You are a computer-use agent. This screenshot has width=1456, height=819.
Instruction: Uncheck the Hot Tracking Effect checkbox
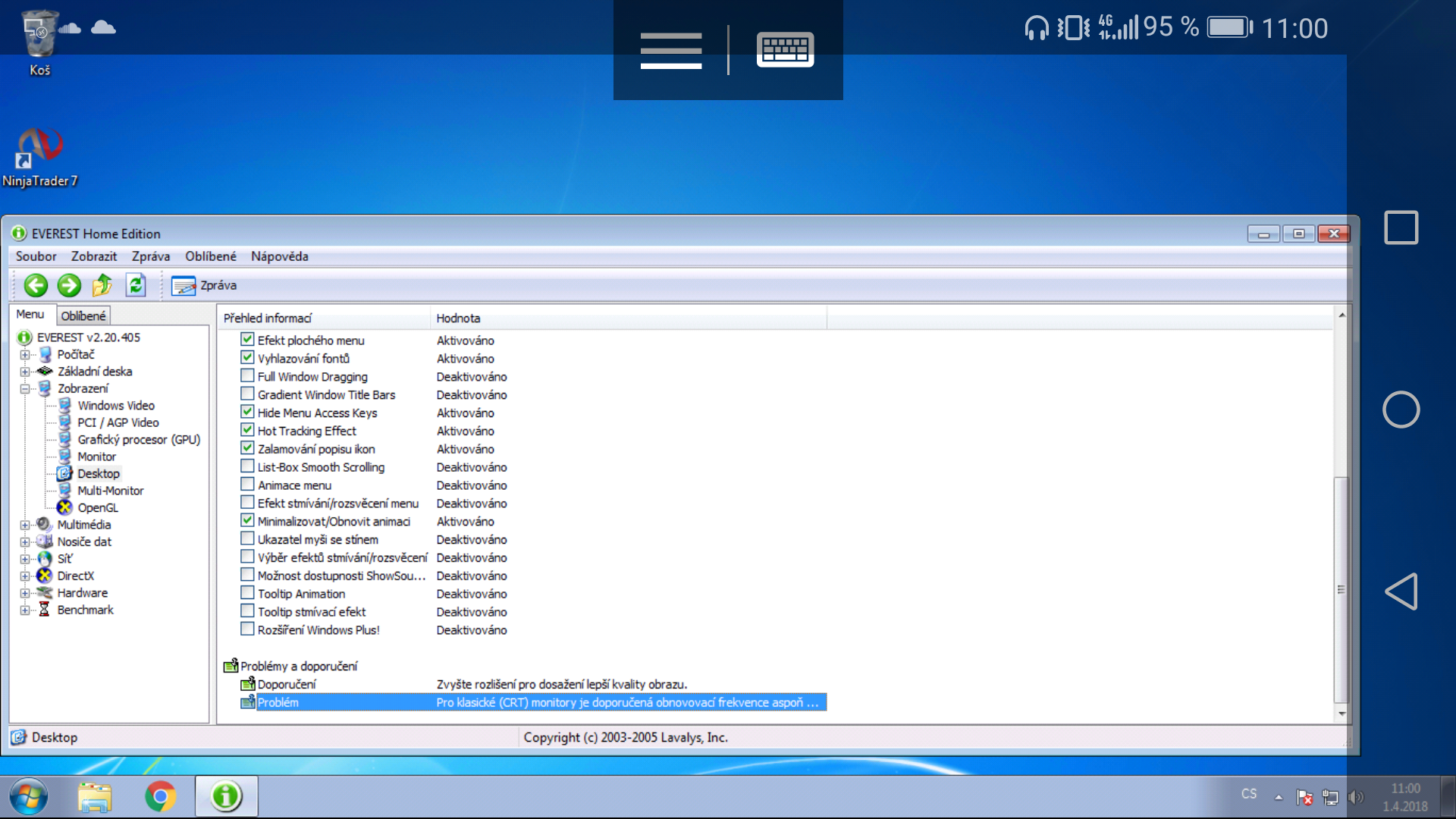point(247,430)
